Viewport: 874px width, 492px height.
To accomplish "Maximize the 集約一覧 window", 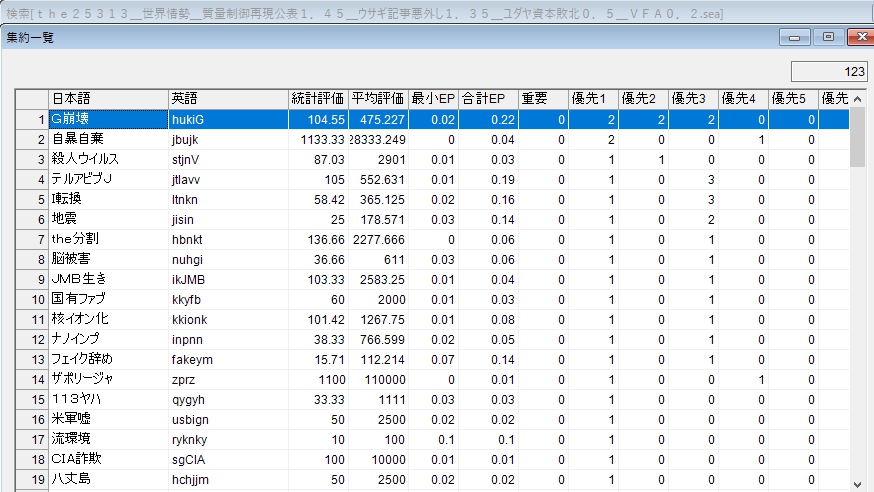I will coord(828,37).
